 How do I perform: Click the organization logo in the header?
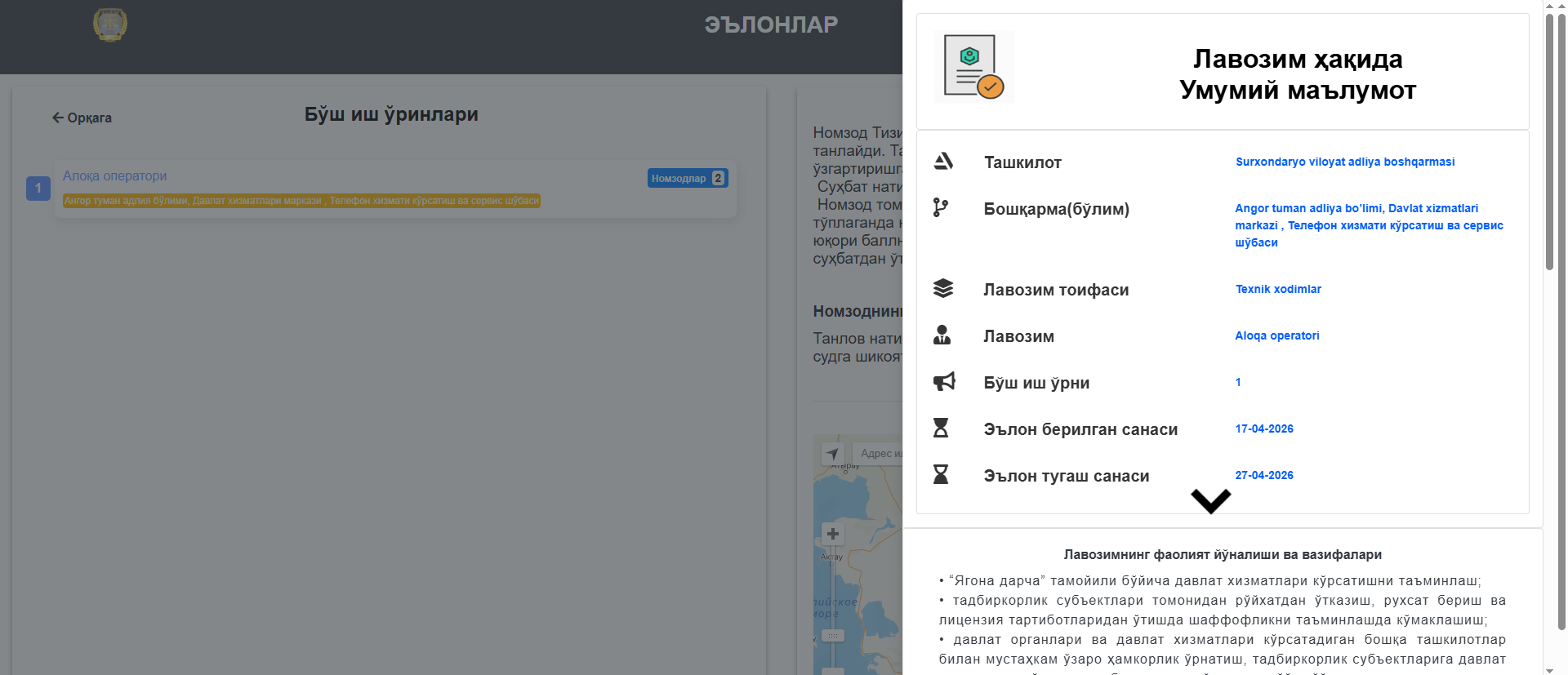coord(110,25)
